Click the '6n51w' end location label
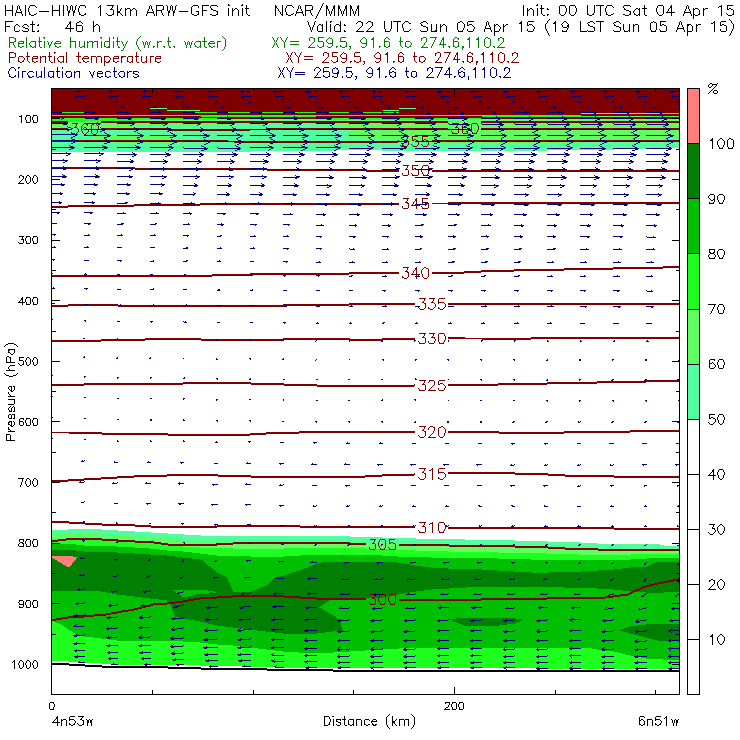Image resolution: width=740 pixels, height=740 pixels. click(658, 722)
